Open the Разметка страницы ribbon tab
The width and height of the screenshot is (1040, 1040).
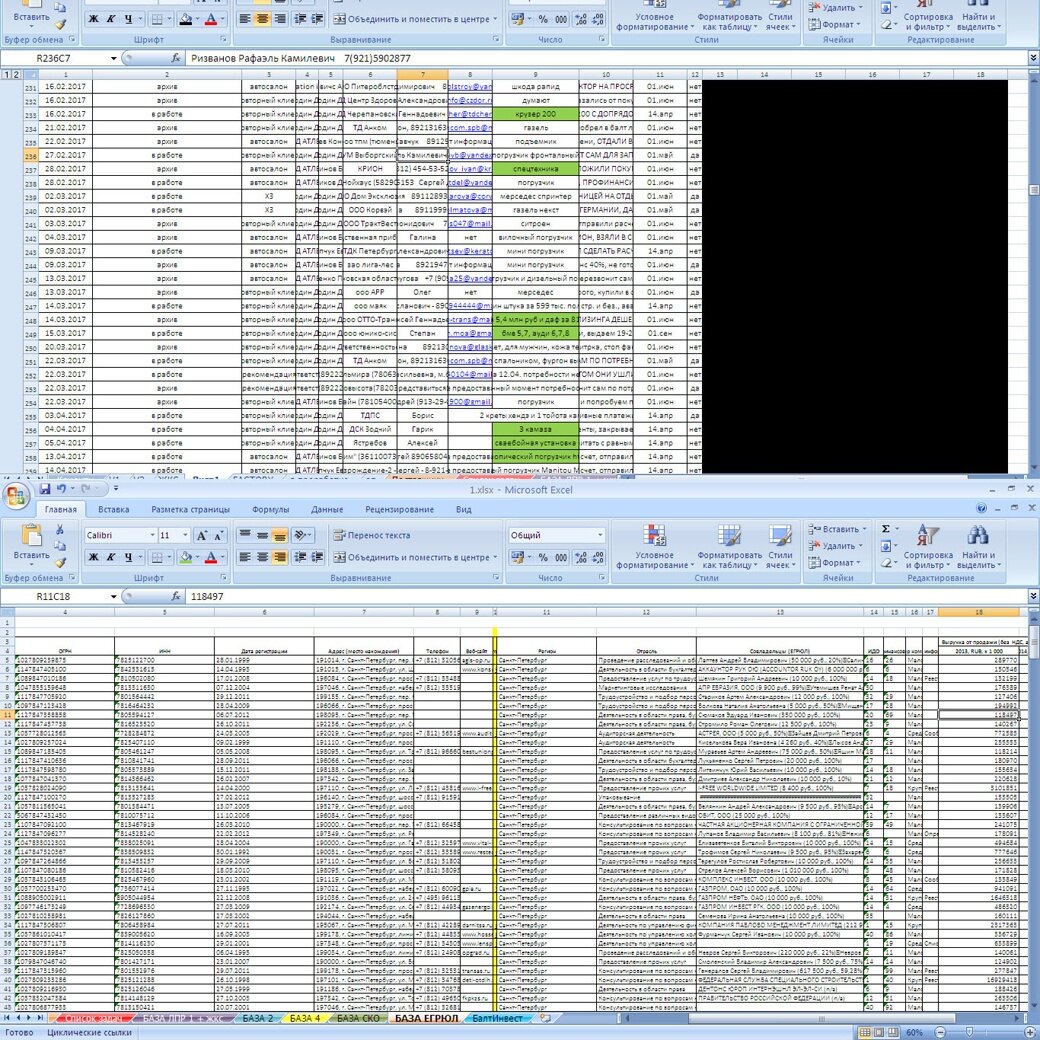pos(190,509)
